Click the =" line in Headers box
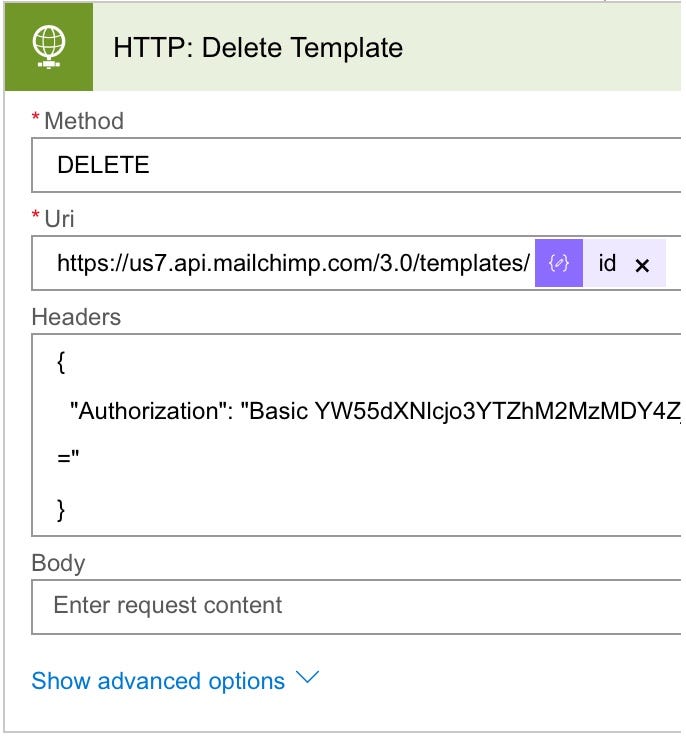The width and height of the screenshot is (686, 736). [x=68, y=461]
